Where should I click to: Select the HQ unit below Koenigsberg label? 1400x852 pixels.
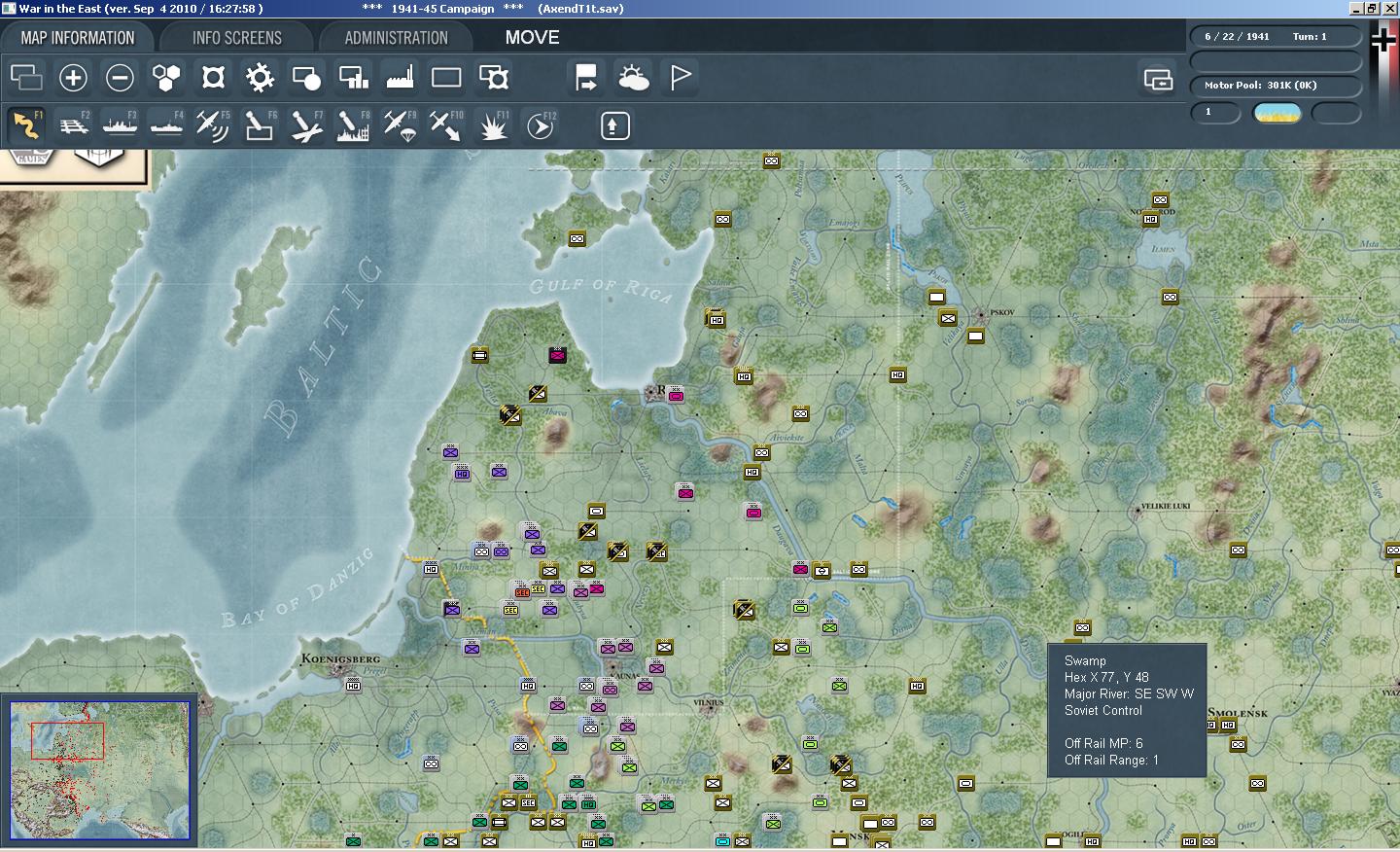coord(353,685)
